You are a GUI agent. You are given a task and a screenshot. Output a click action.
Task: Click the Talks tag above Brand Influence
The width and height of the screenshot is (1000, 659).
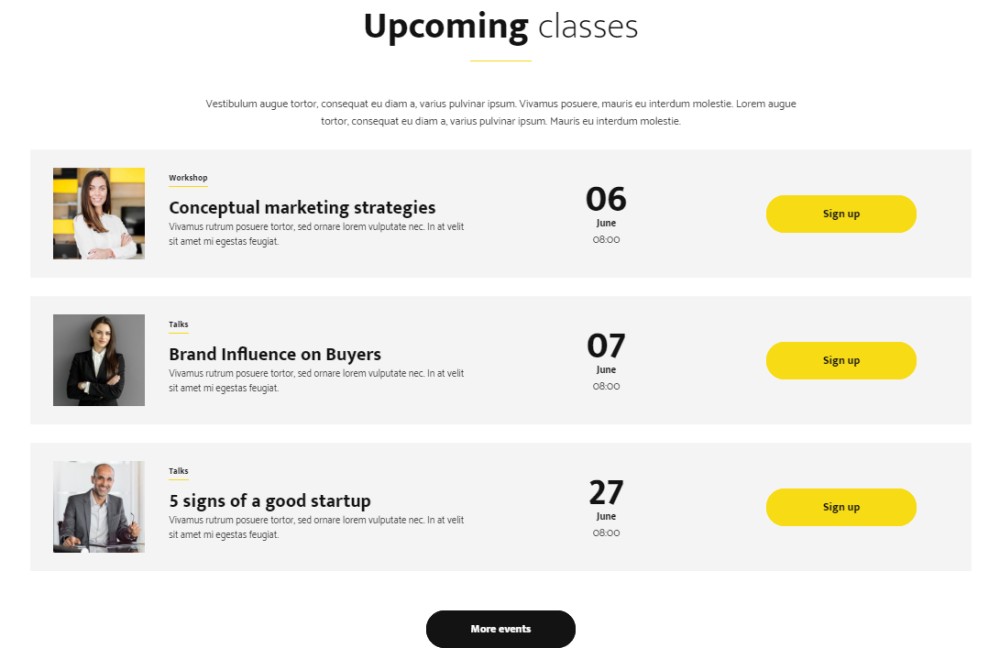pos(179,324)
